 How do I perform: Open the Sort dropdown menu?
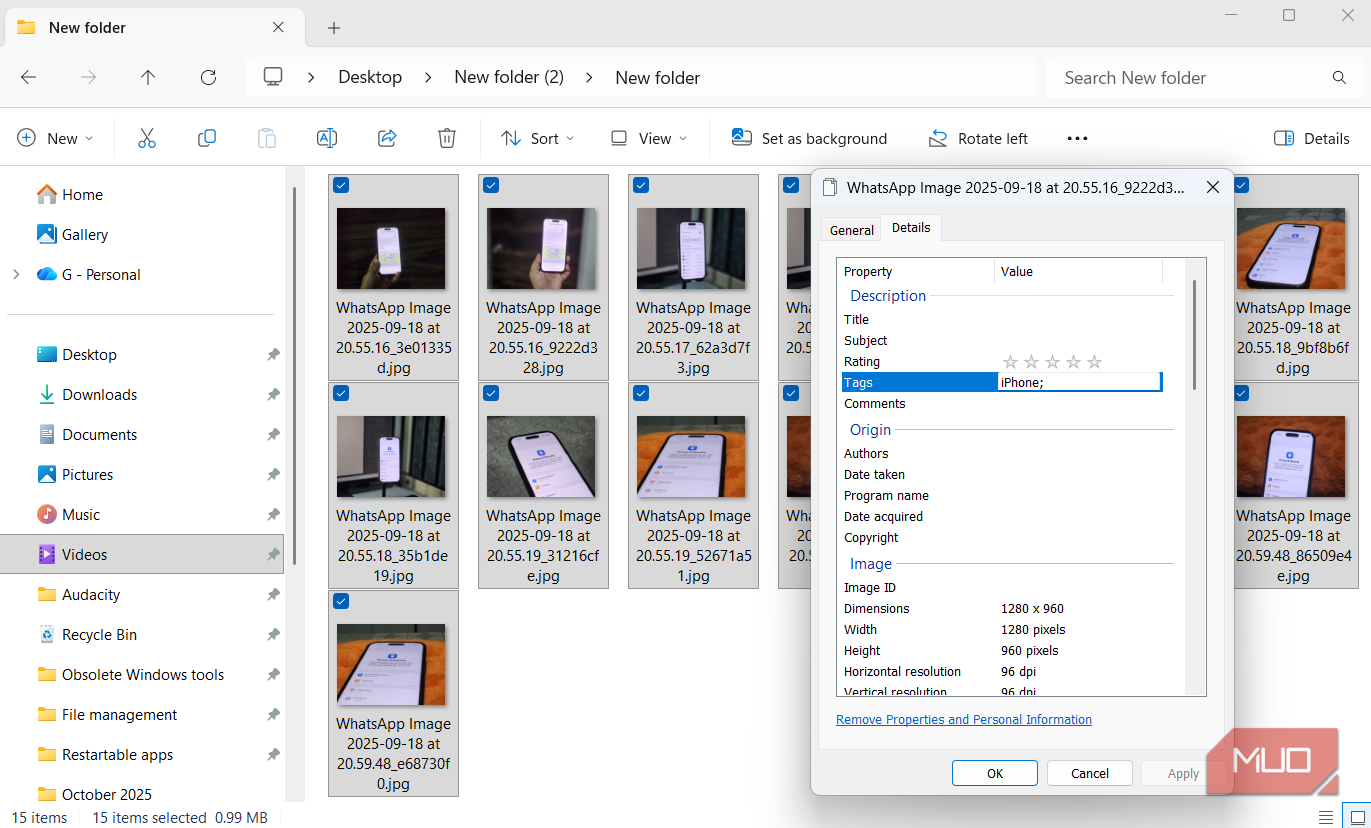pos(538,138)
